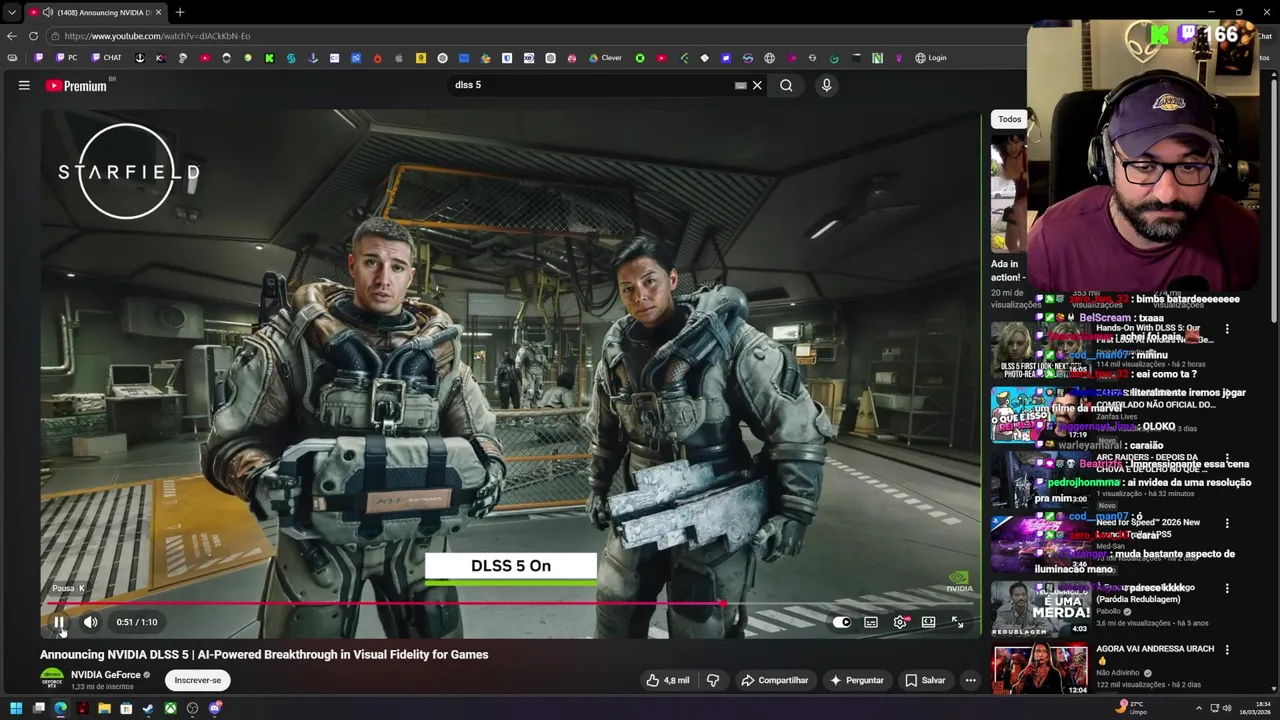The height and width of the screenshot is (720, 1280).
Task: Open options for 'AGORA VAI ANDRESSA URACH' video
Action: (1227, 650)
